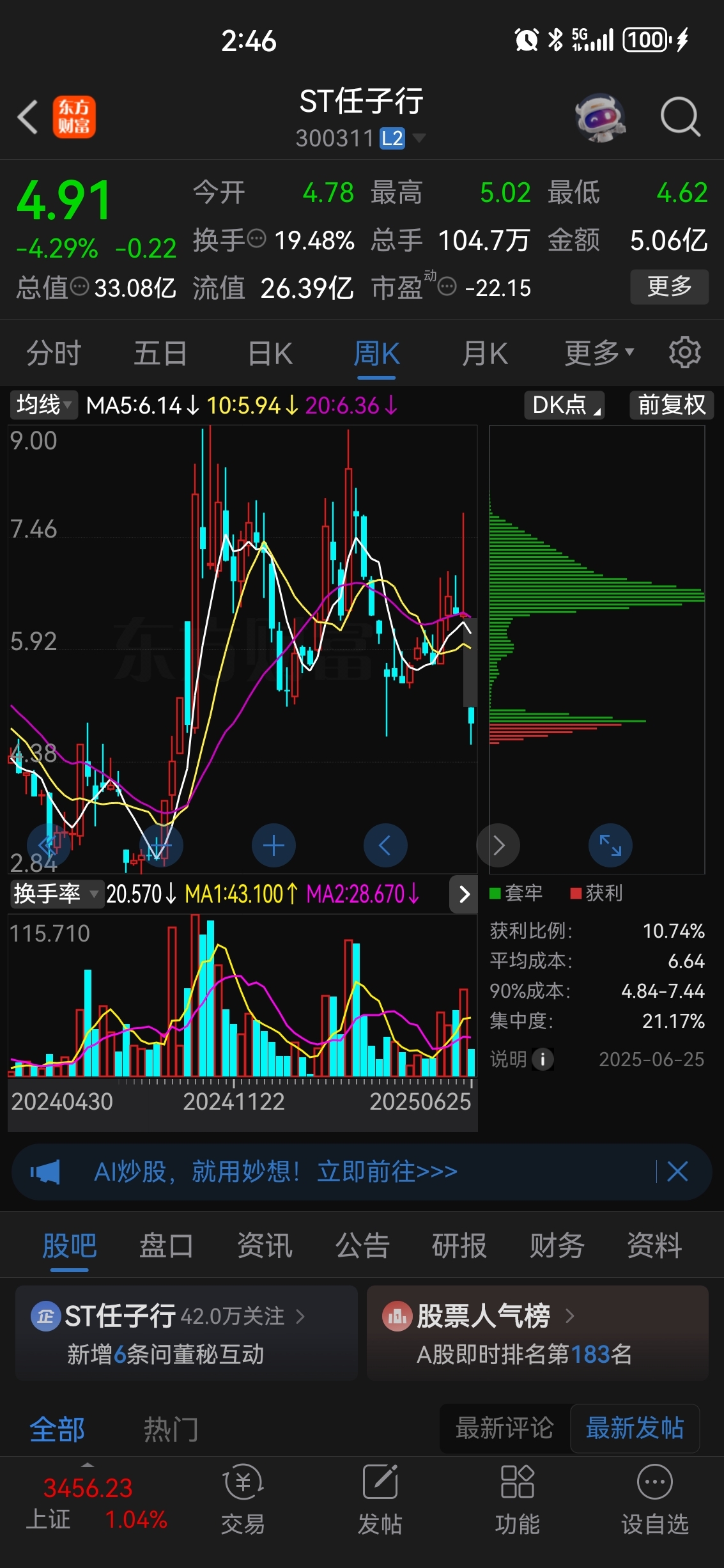
Task: Tap the blue left-arrow chart scroll button
Action: (385, 846)
